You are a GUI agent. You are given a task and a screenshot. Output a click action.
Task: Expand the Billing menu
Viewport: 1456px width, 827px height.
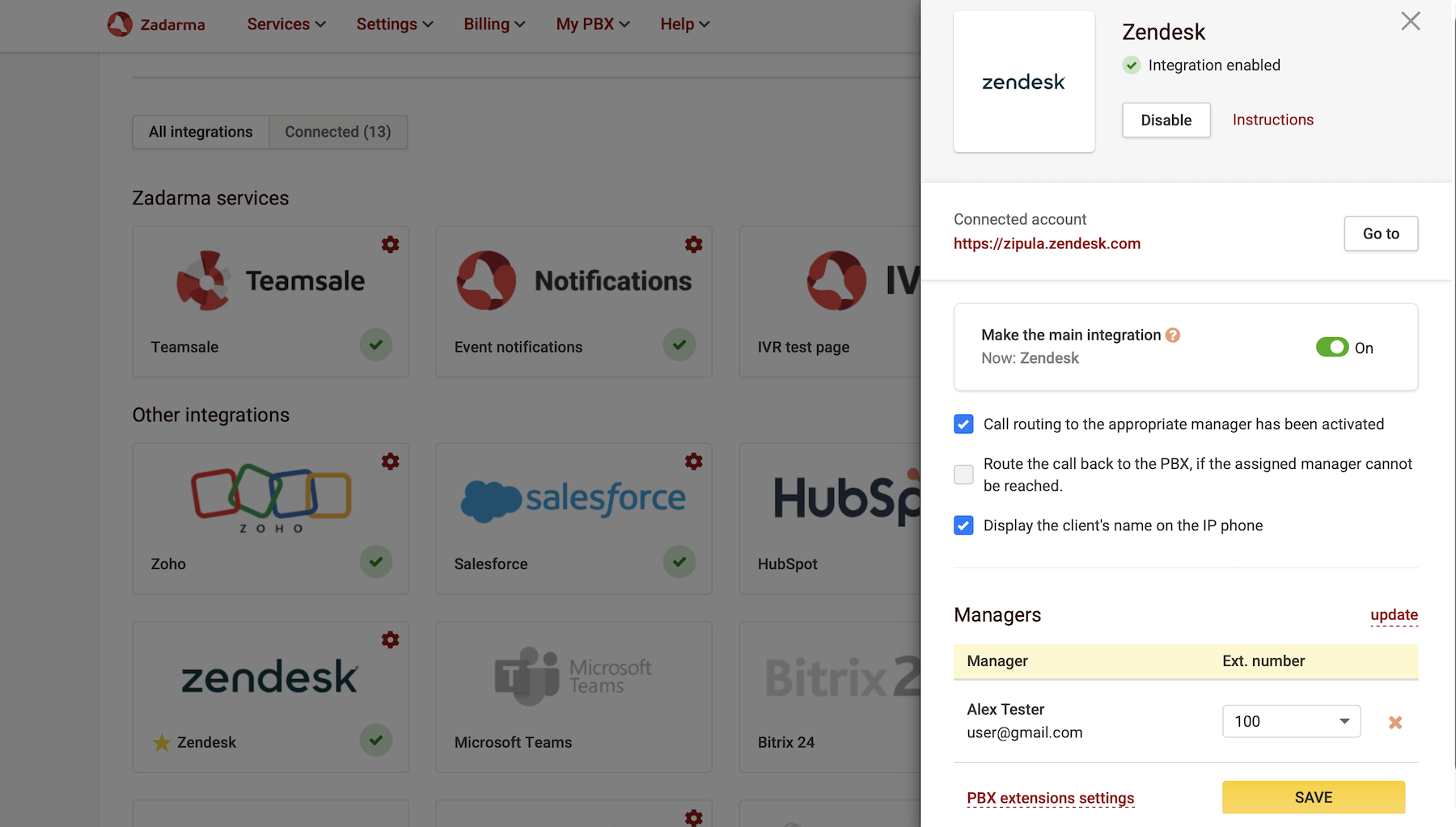click(494, 24)
